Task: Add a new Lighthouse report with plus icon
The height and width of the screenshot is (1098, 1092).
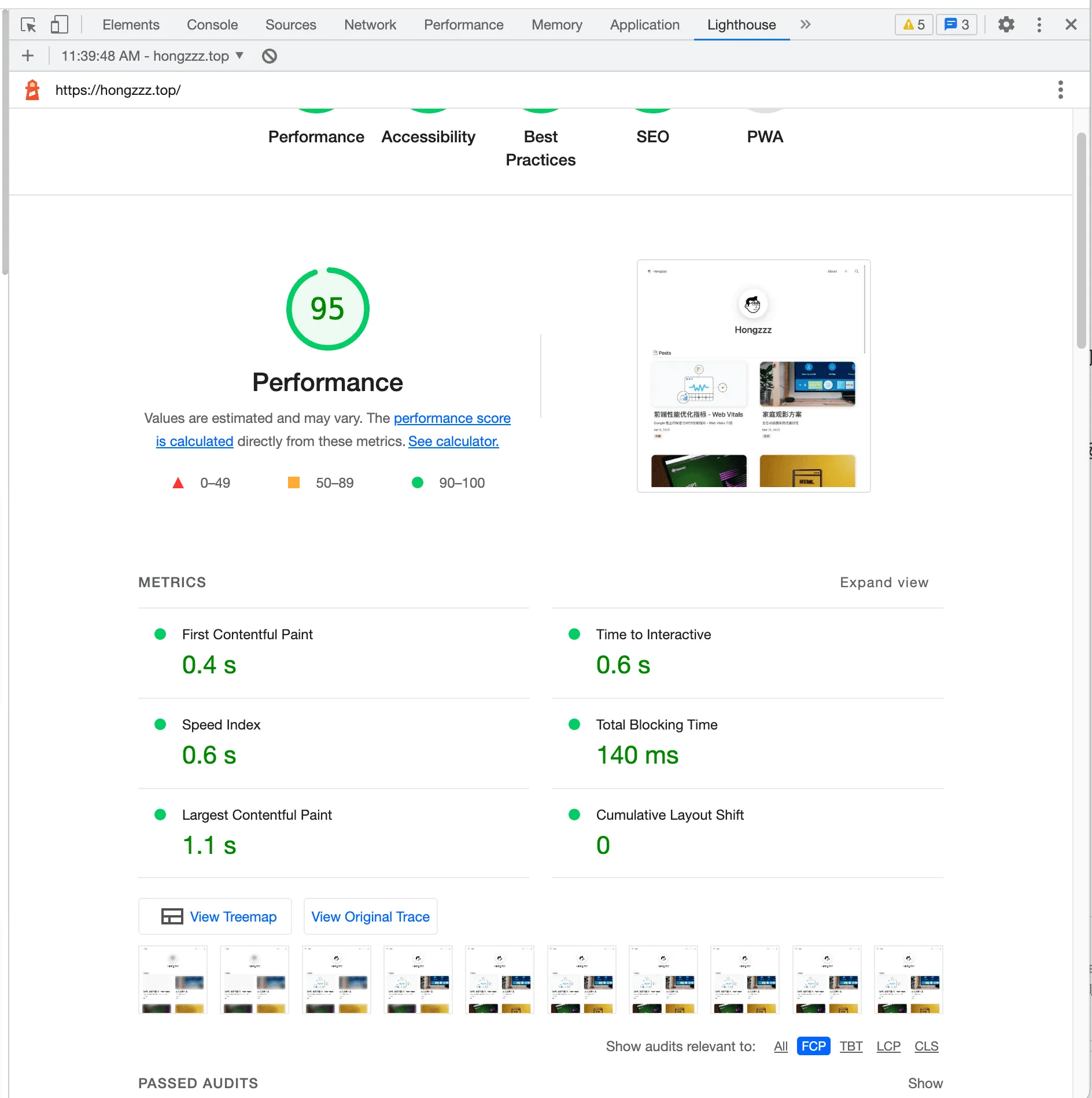Action: coord(28,56)
